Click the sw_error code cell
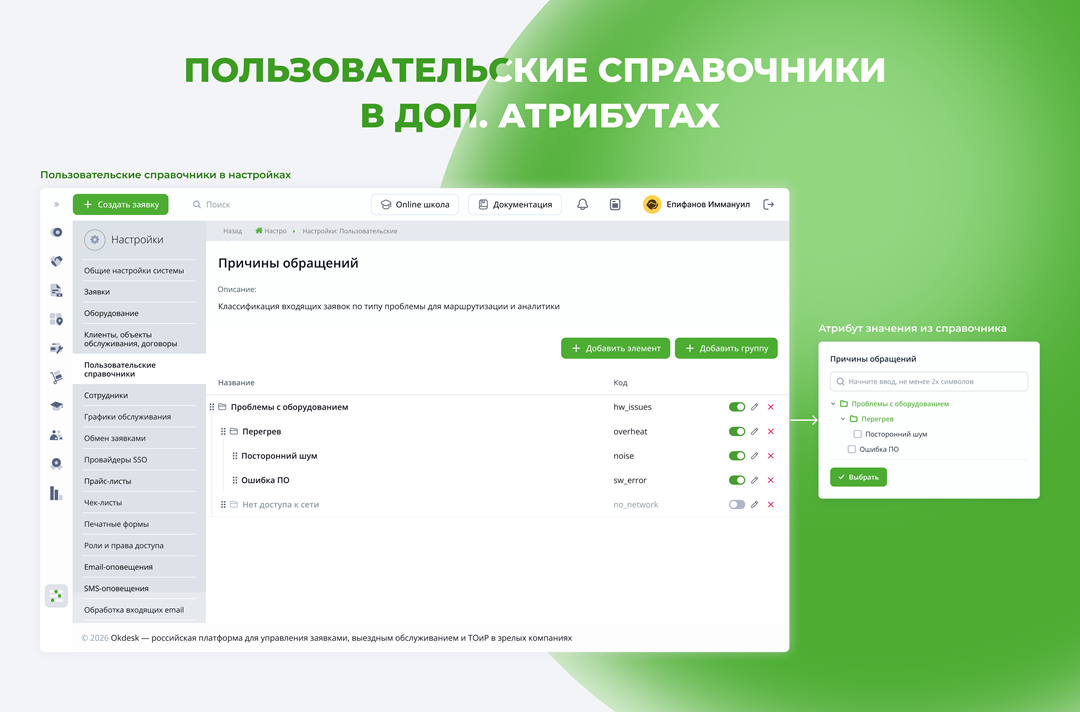Image resolution: width=1080 pixels, height=712 pixels. pyautogui.click(x=630, y=480)
